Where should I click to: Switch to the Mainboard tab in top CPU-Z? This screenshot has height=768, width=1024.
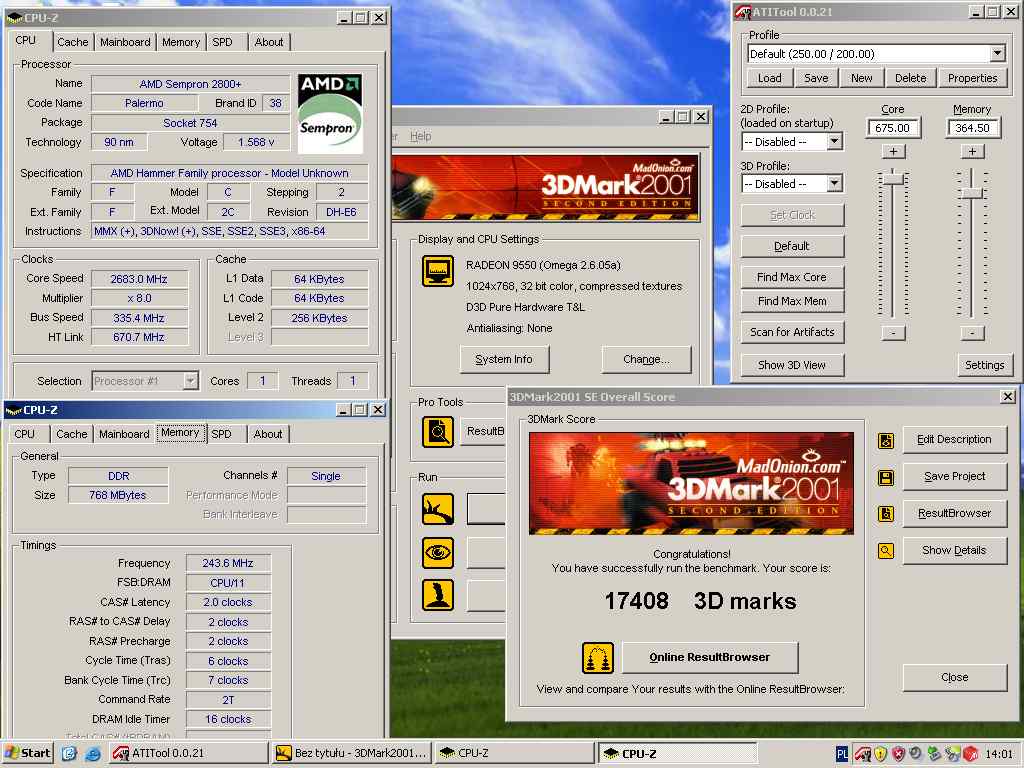pyautogui.click(x=125, y=42)
